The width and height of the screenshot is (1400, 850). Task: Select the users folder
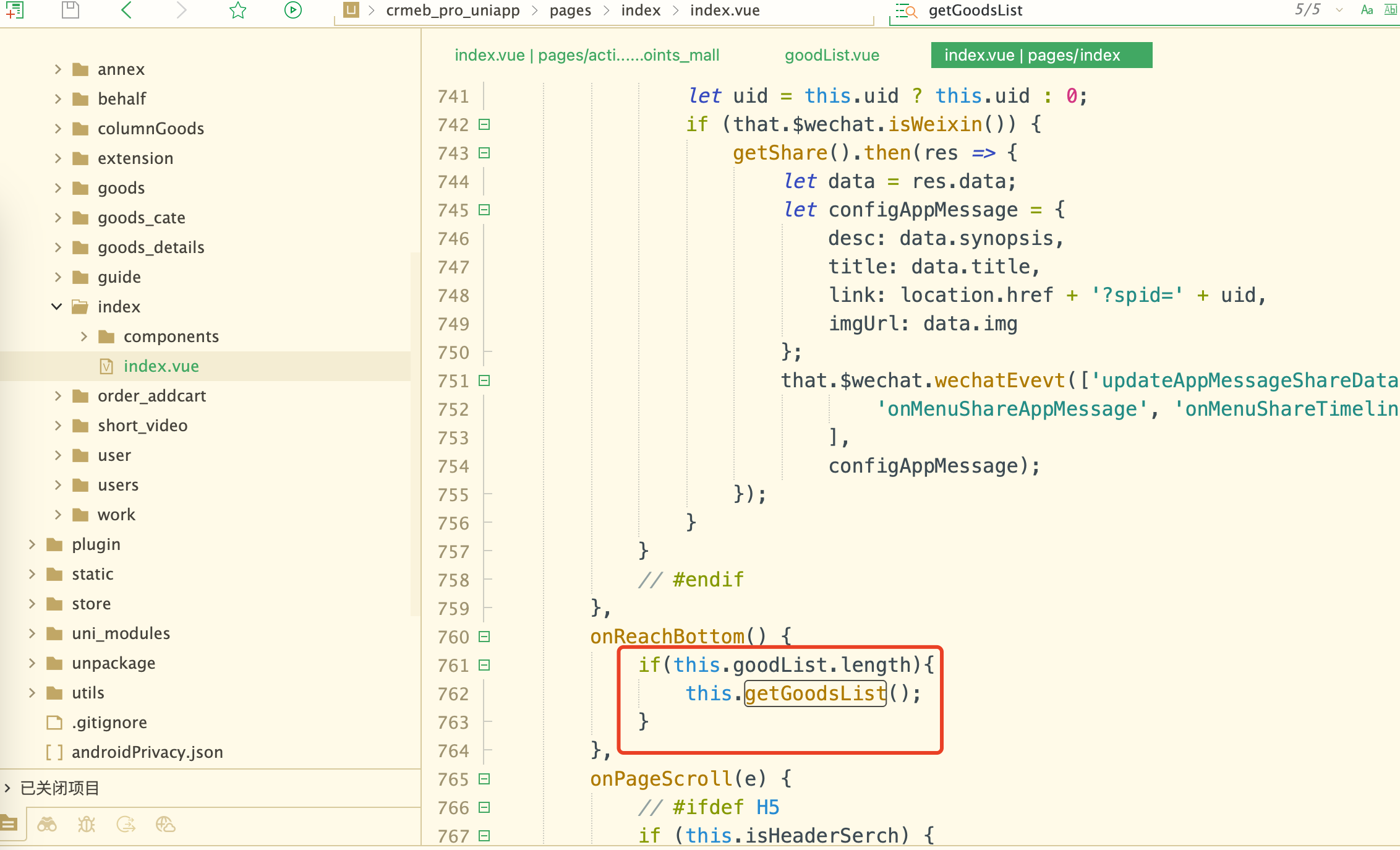click(117, 485)
